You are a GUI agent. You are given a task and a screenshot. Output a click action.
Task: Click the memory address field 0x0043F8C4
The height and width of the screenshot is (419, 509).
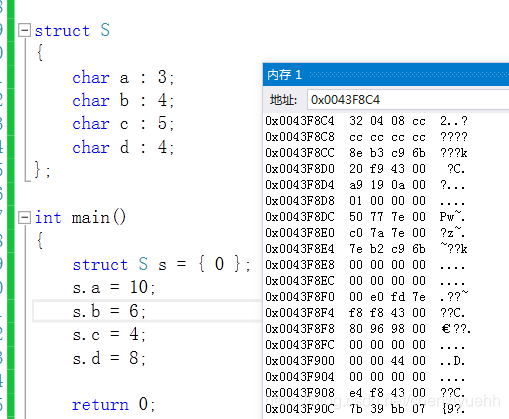tap(408, 100)
